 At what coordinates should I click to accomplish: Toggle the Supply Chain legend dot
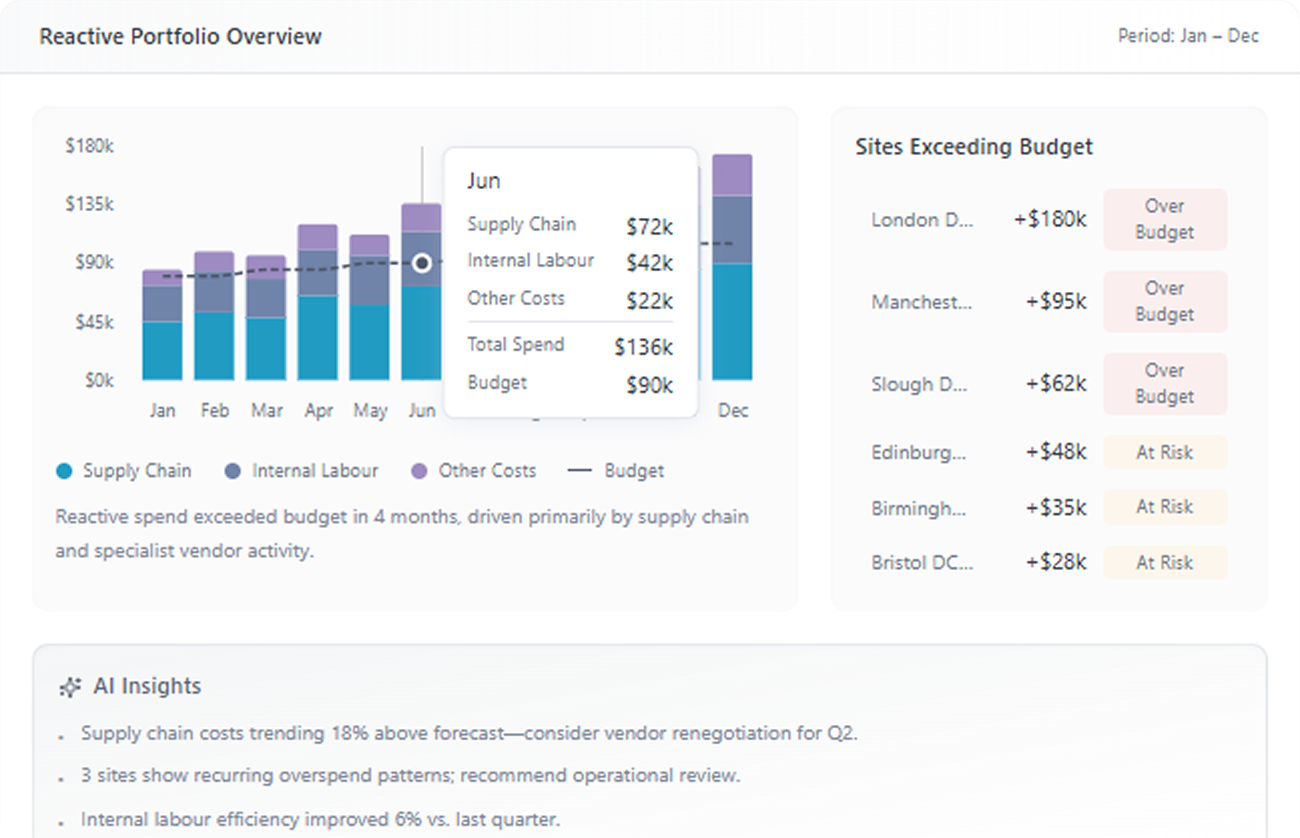pyautogui.click(x=65, y=471)
